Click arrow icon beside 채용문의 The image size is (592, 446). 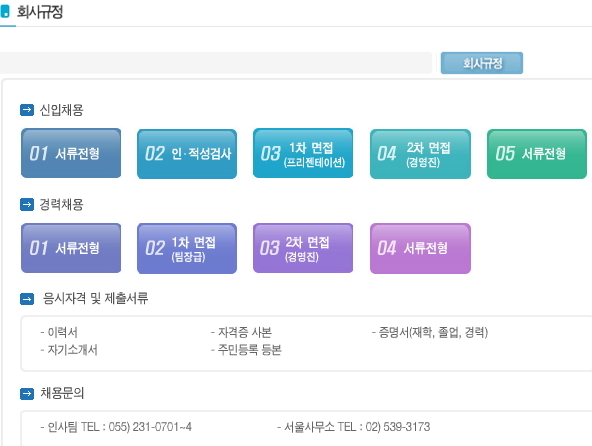(x=27, y=394)
